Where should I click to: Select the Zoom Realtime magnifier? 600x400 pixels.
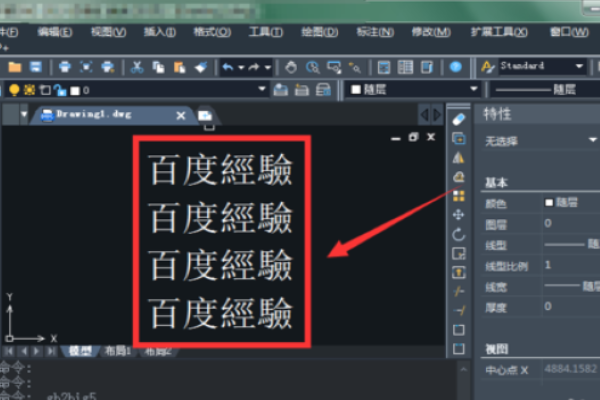(x=313, y=67)
